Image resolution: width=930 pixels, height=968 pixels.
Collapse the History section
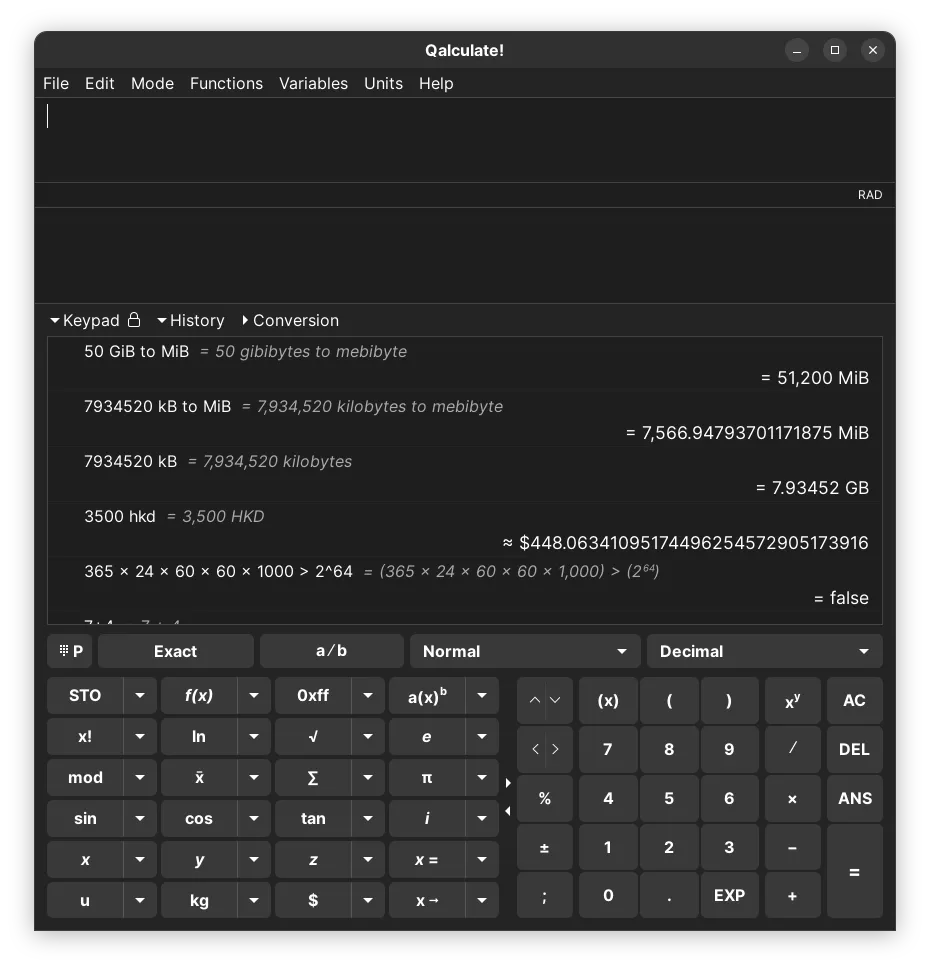tap(191, 320)
